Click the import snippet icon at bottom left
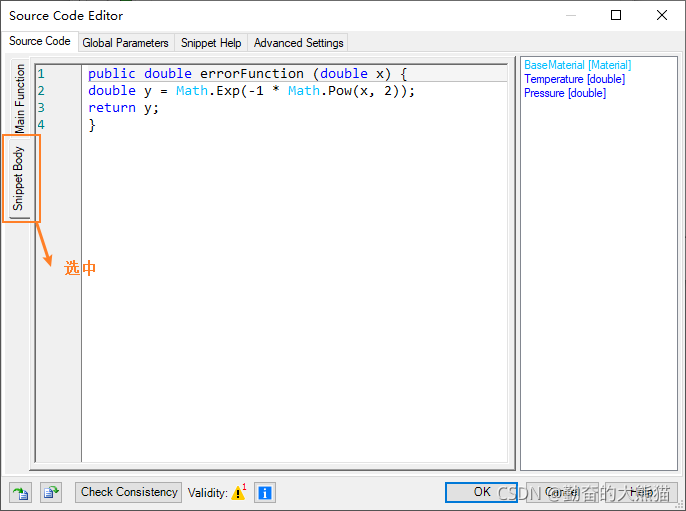The image size is (686, 511). pos(20,493)
